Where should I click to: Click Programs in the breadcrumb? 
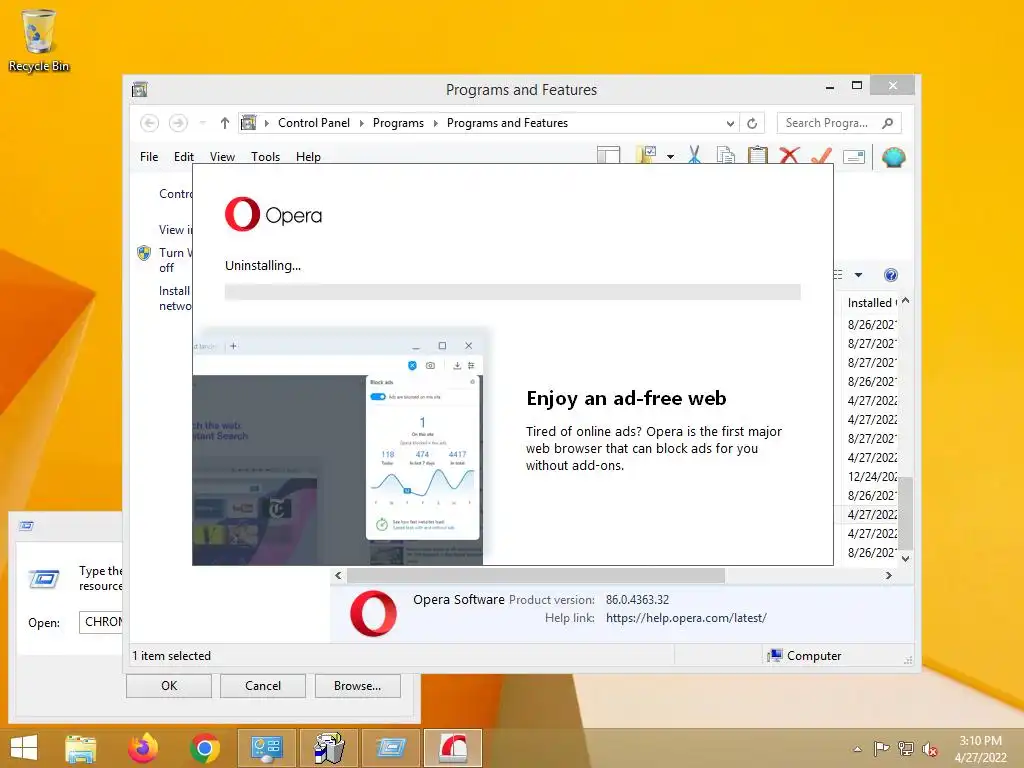(x=398, y=123)
